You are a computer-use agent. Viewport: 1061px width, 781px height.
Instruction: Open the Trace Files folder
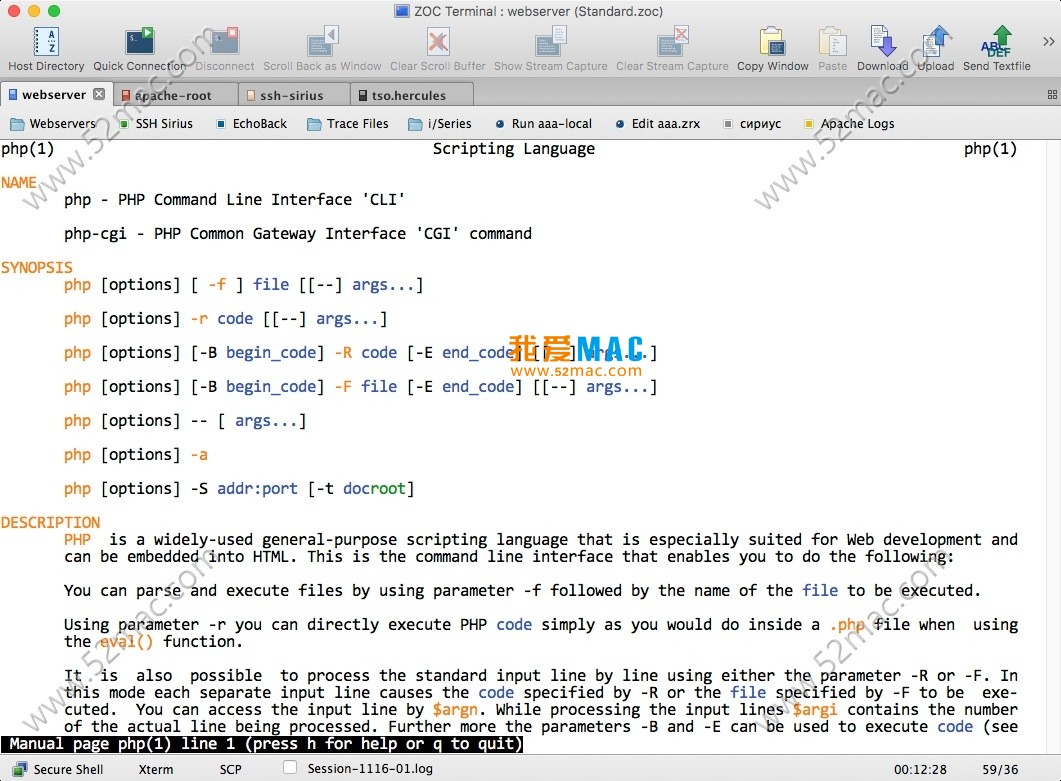(x=348, y=124)
